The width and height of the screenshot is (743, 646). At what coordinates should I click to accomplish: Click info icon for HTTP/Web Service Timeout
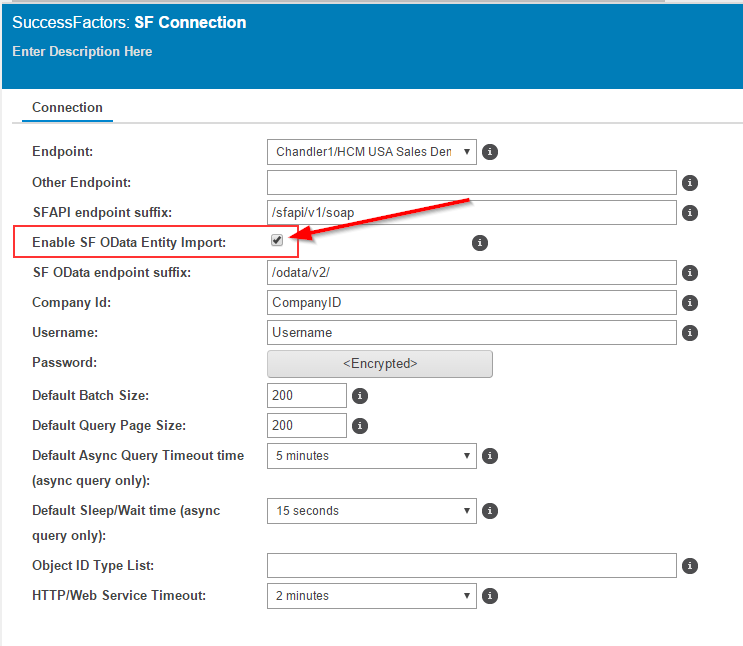pos(489,596)
